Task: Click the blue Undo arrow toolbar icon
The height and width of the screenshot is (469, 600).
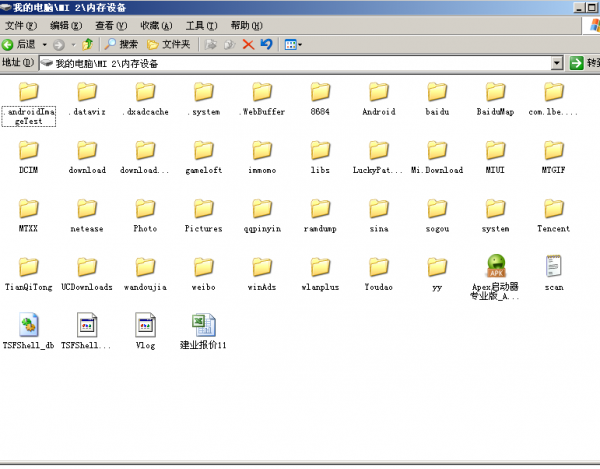Action: point(266,44)
